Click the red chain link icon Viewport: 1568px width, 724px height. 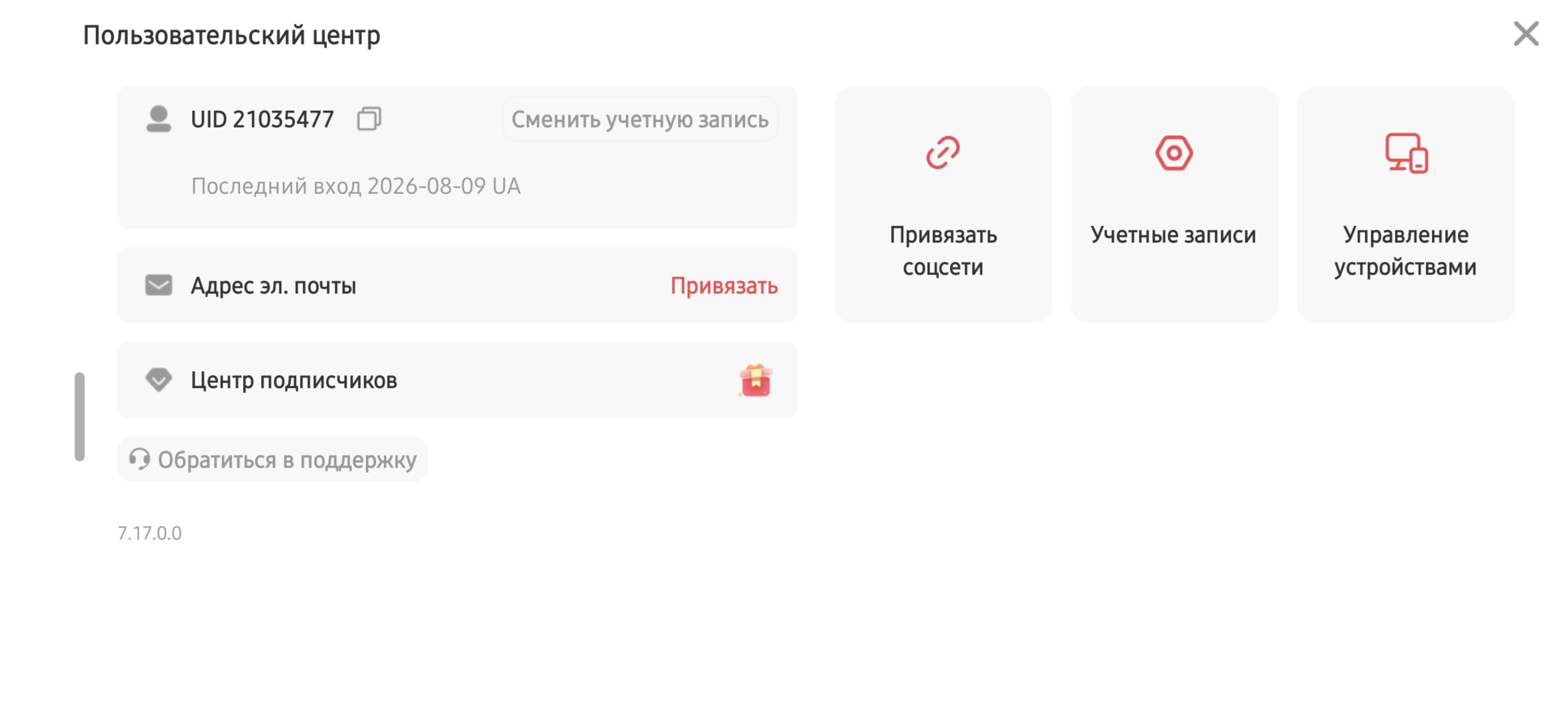click(943, 152)
